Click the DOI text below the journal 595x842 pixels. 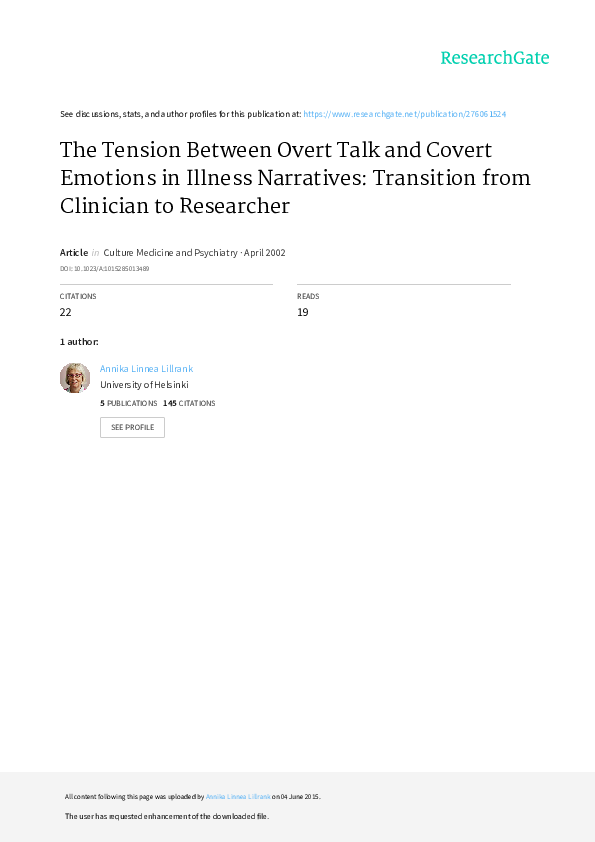coord(104,268)
